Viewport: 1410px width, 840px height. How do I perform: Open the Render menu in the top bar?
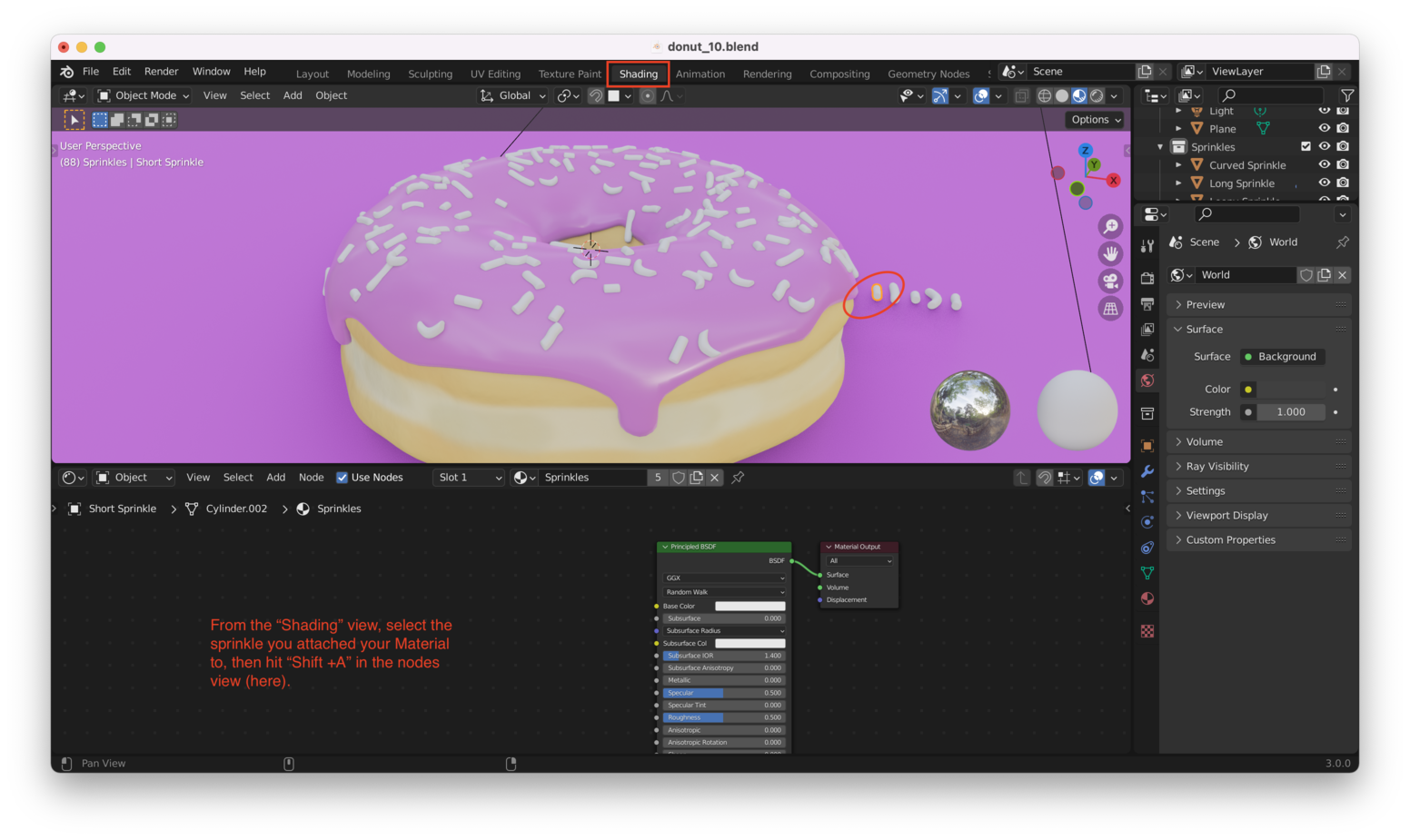tap(161, 71)
